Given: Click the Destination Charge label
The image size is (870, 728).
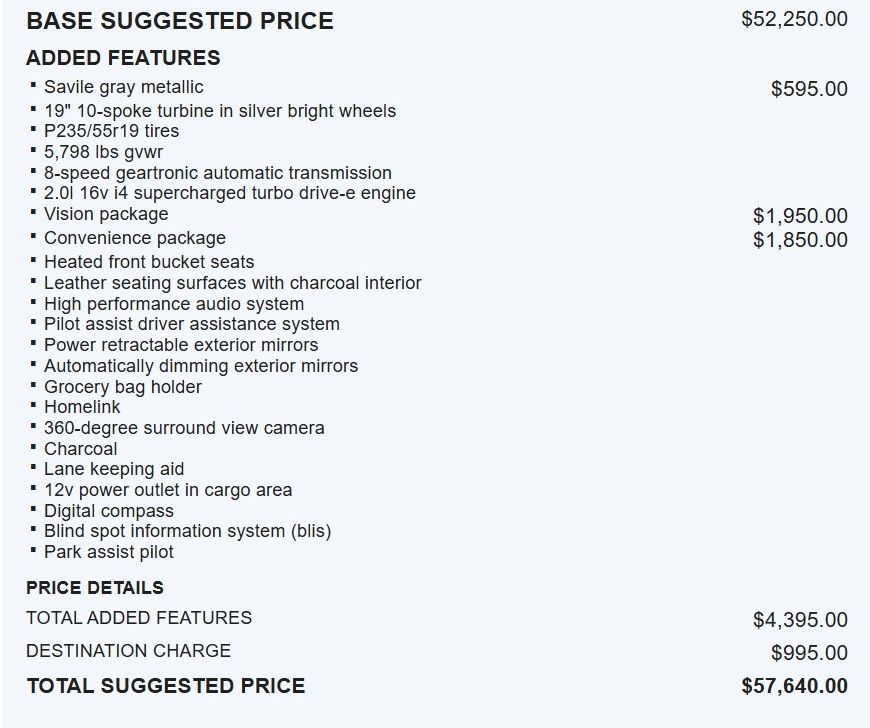Looking at the screenshot, I should tap(129, 651).
